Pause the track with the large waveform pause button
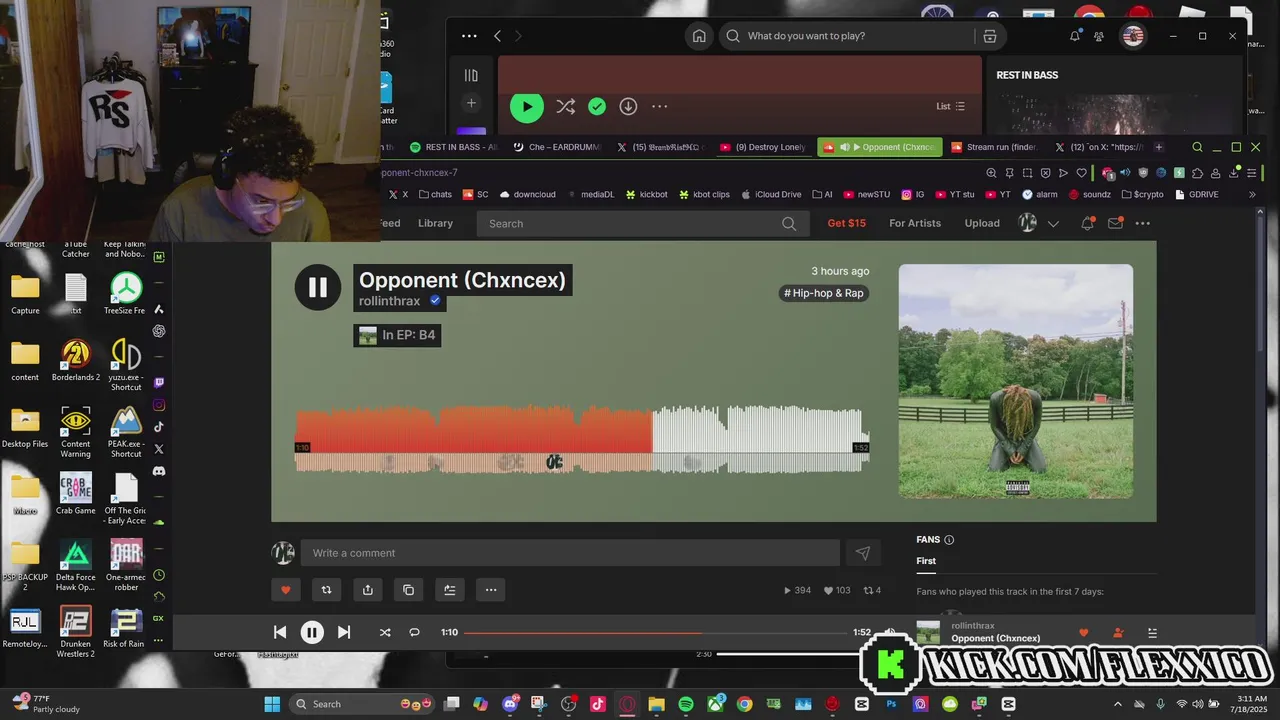This screenshot has width=1280, height=720. [x=318, y=287]
